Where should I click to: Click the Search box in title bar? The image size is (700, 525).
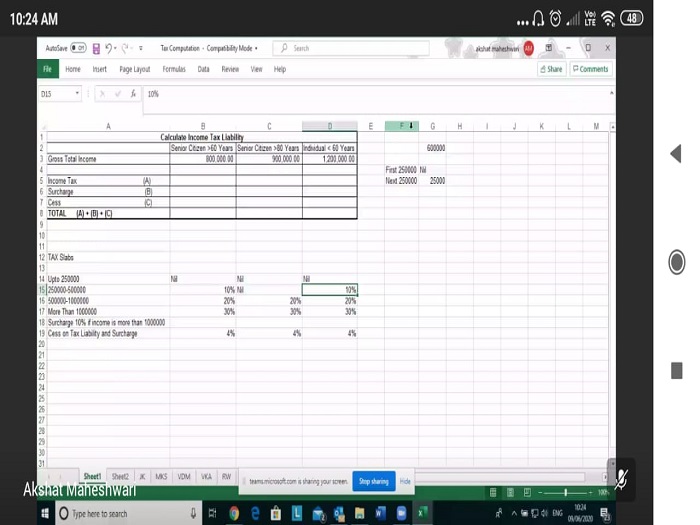click(350, 48)
